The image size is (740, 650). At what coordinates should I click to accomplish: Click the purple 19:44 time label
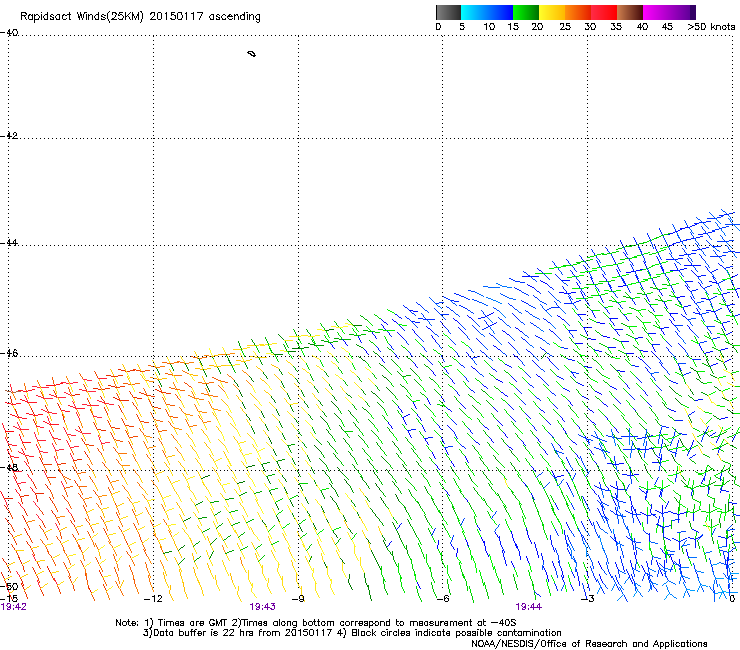point(528,607)
